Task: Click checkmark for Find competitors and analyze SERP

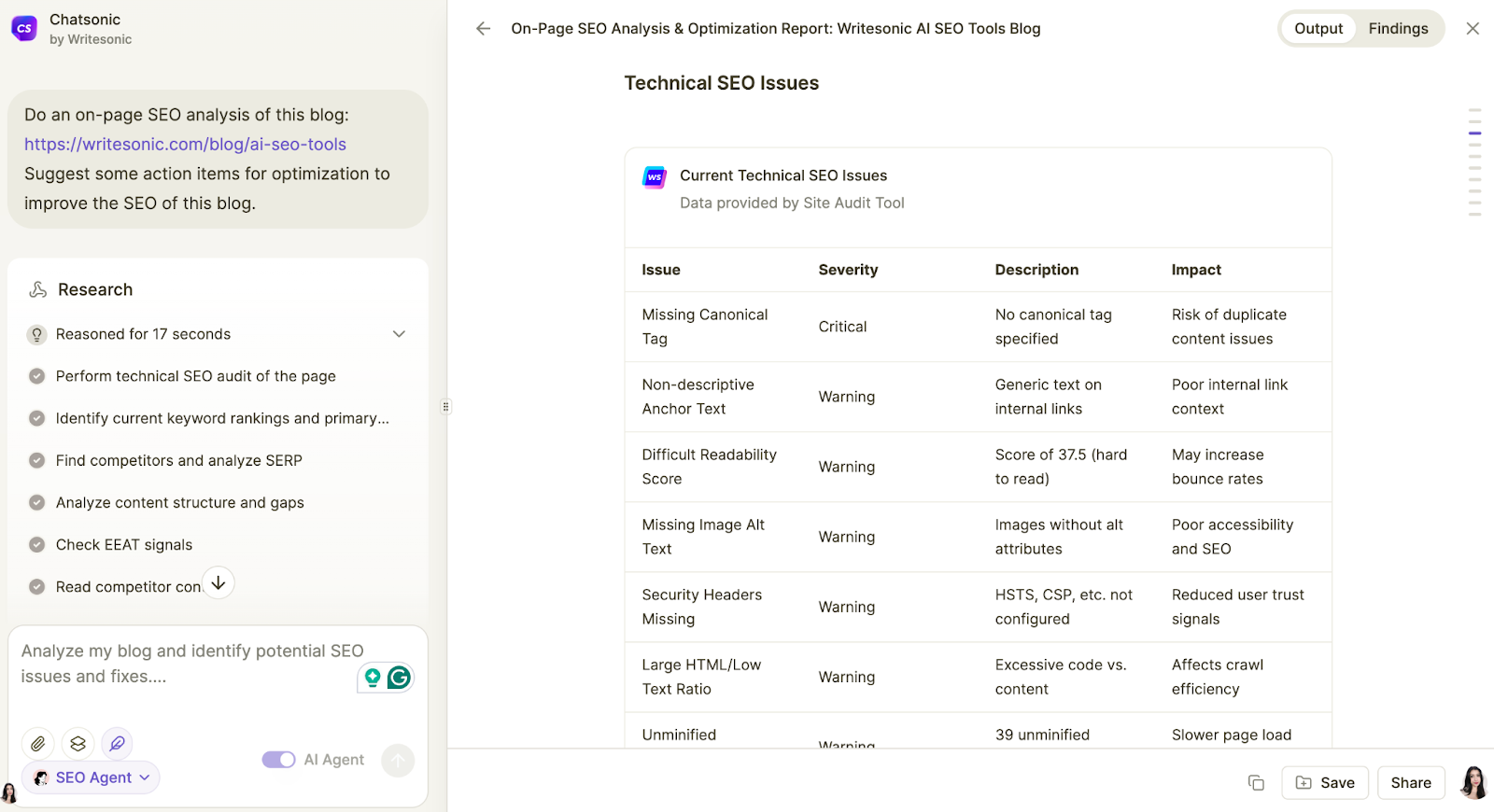Action: (x=36, y=460)
